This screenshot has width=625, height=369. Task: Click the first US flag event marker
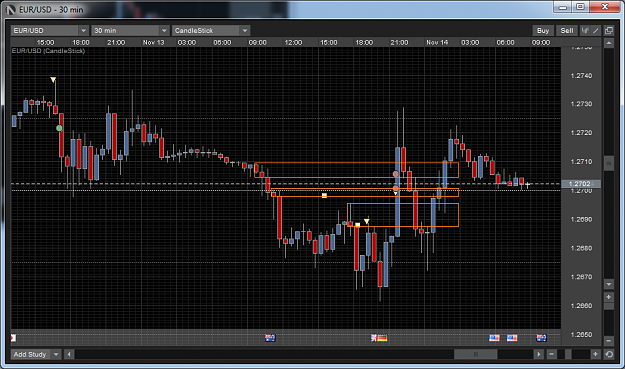coord(494,338)
